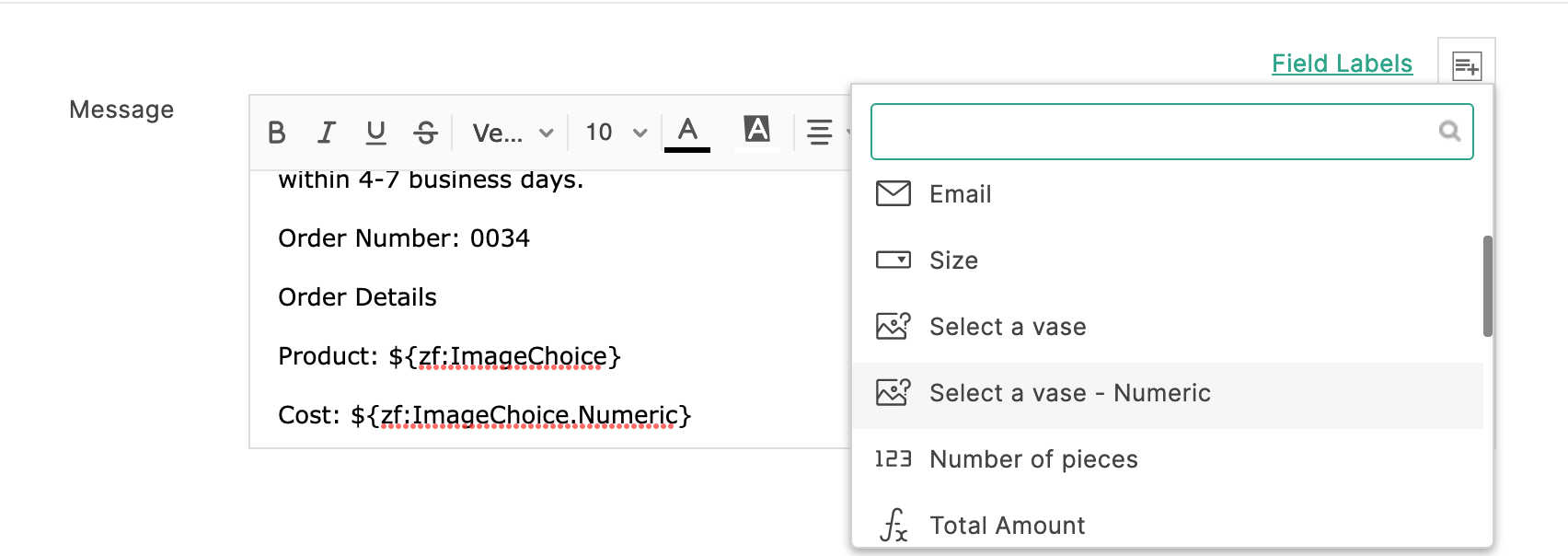This screenshot has width=1568, height=556.
Task: Choose a text background highlight color
Action: click(x=756, y=130)
